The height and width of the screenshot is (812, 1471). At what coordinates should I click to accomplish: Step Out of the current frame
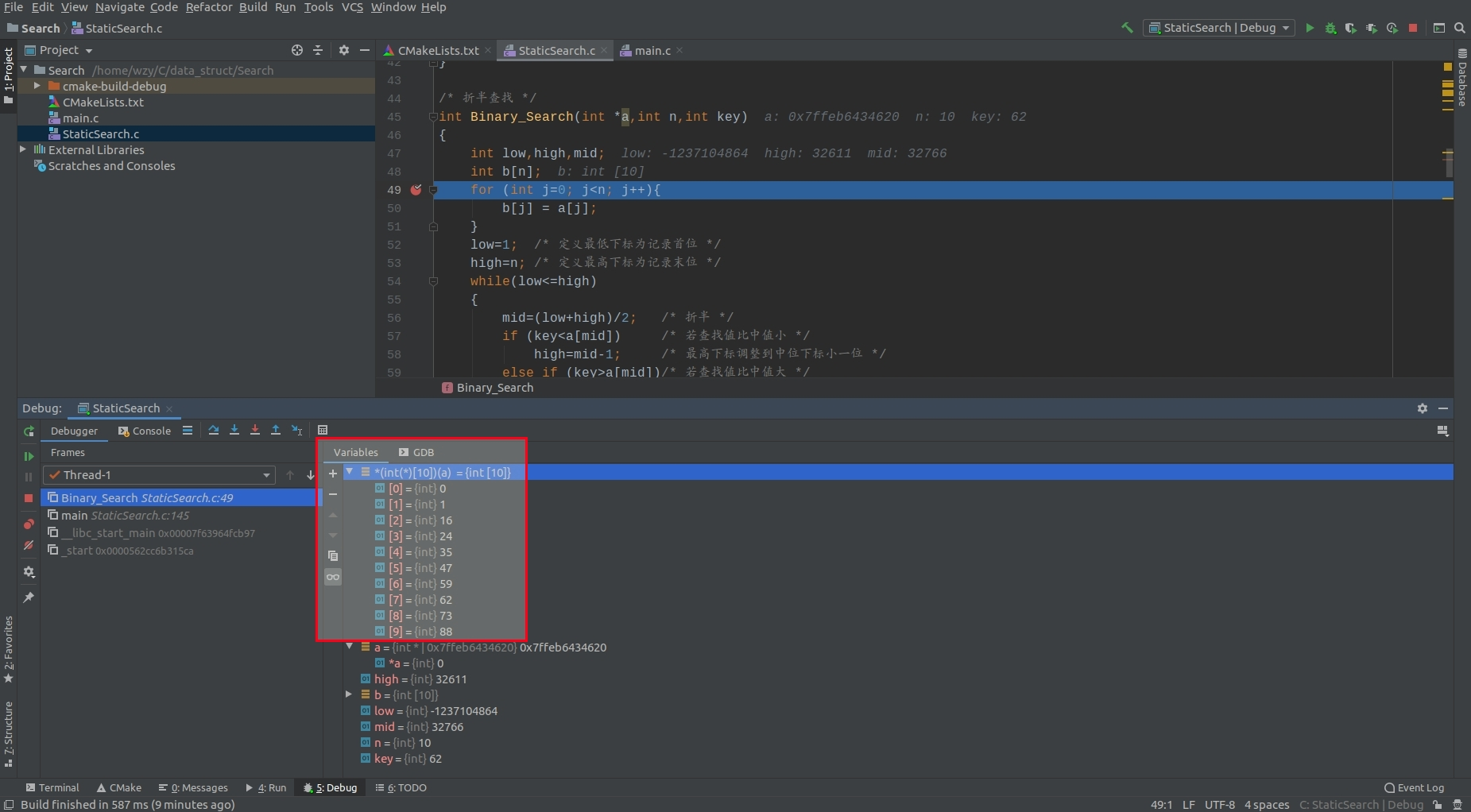275,430
